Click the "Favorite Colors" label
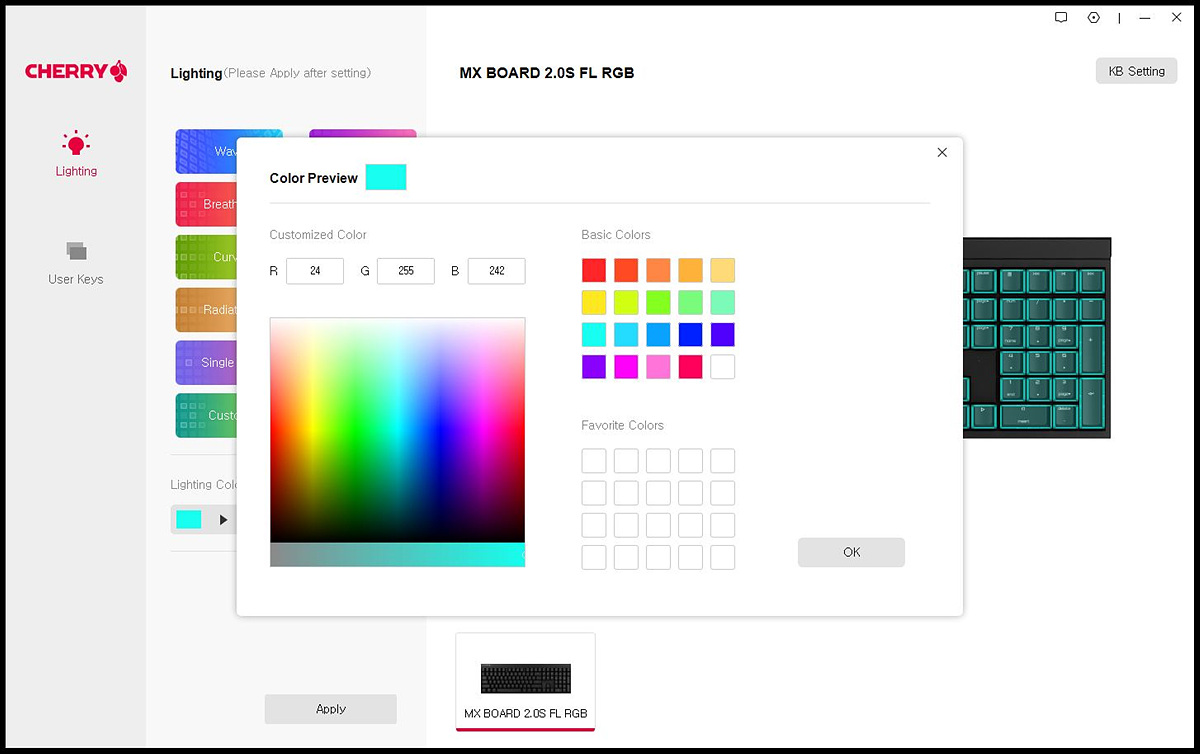The height and width of the screenshot is (754, 1200). coord(623,425)
